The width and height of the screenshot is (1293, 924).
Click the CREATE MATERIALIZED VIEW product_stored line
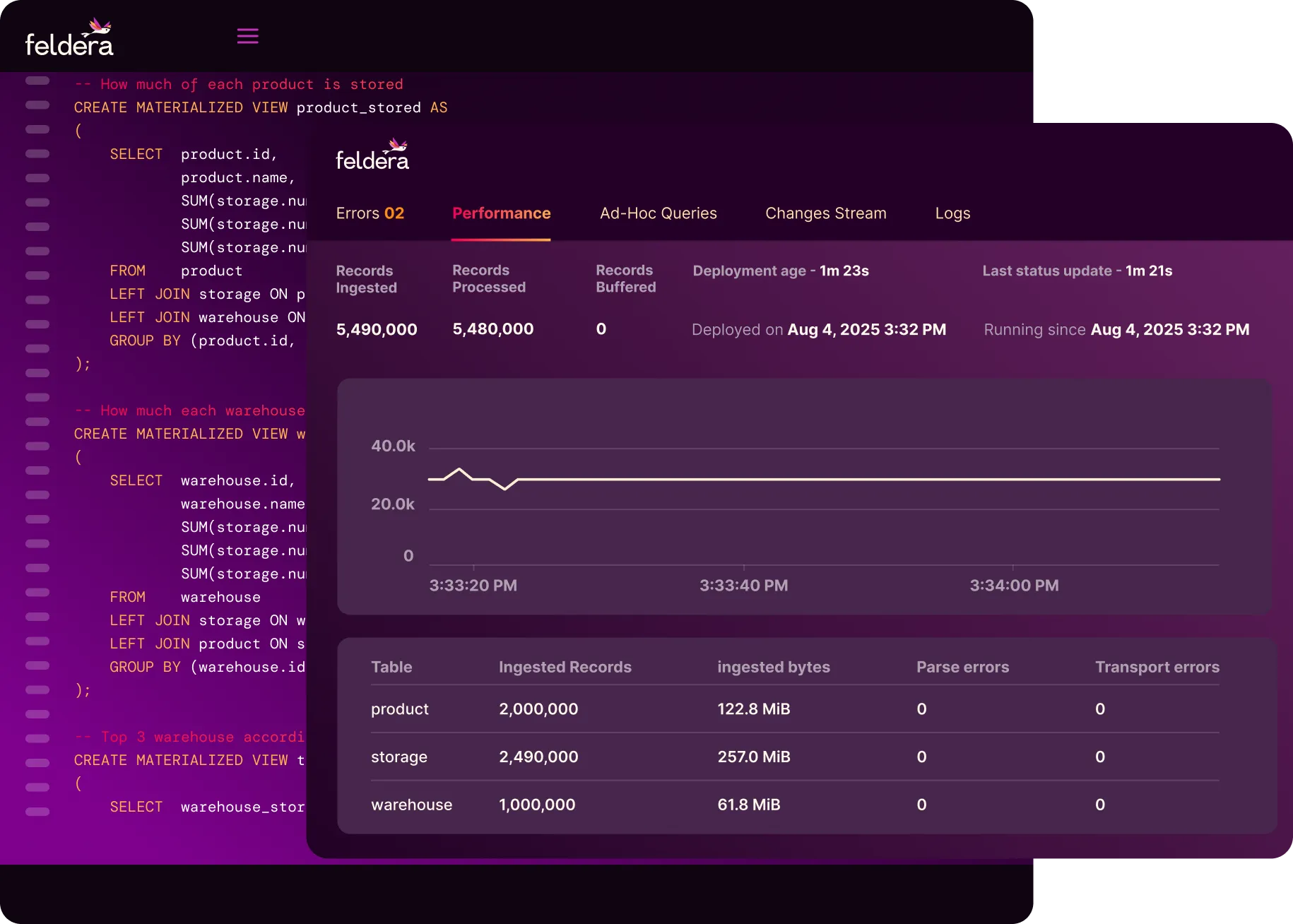tap(261, 107)
